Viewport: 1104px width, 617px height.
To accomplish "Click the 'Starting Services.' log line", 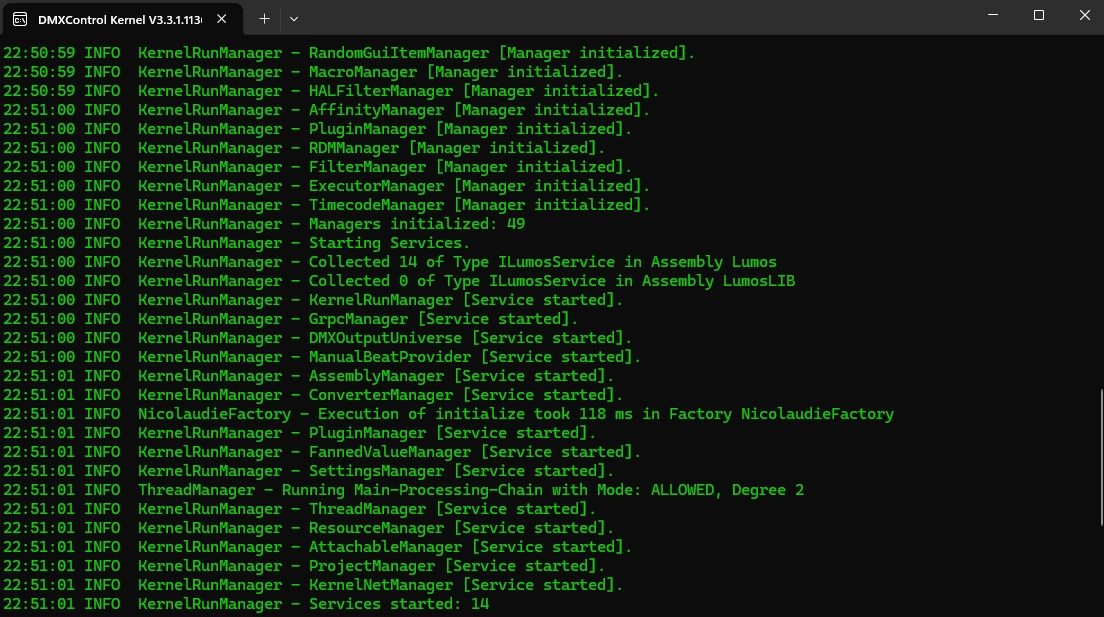I will pyautogui.click(x=237, y=243).
